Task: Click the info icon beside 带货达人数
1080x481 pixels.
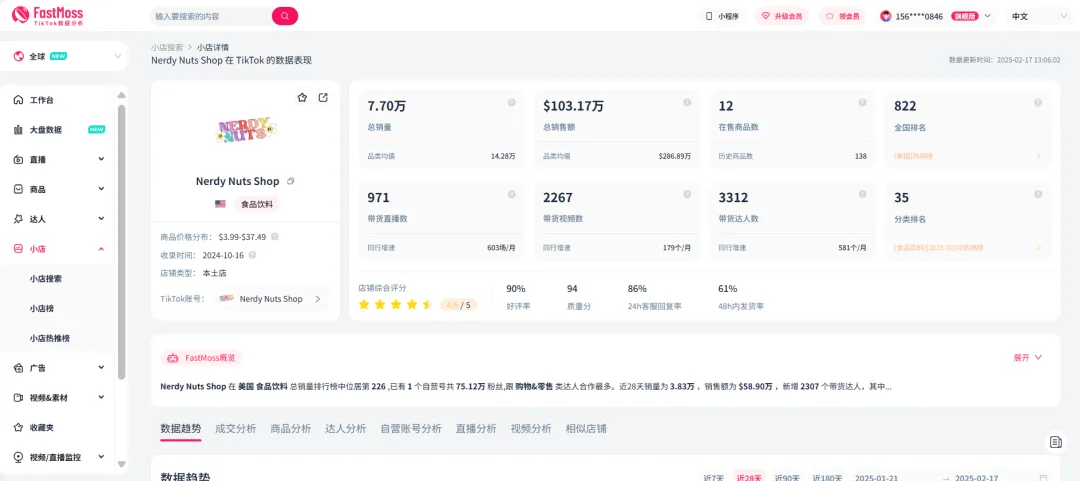Action: coord(862,194)
